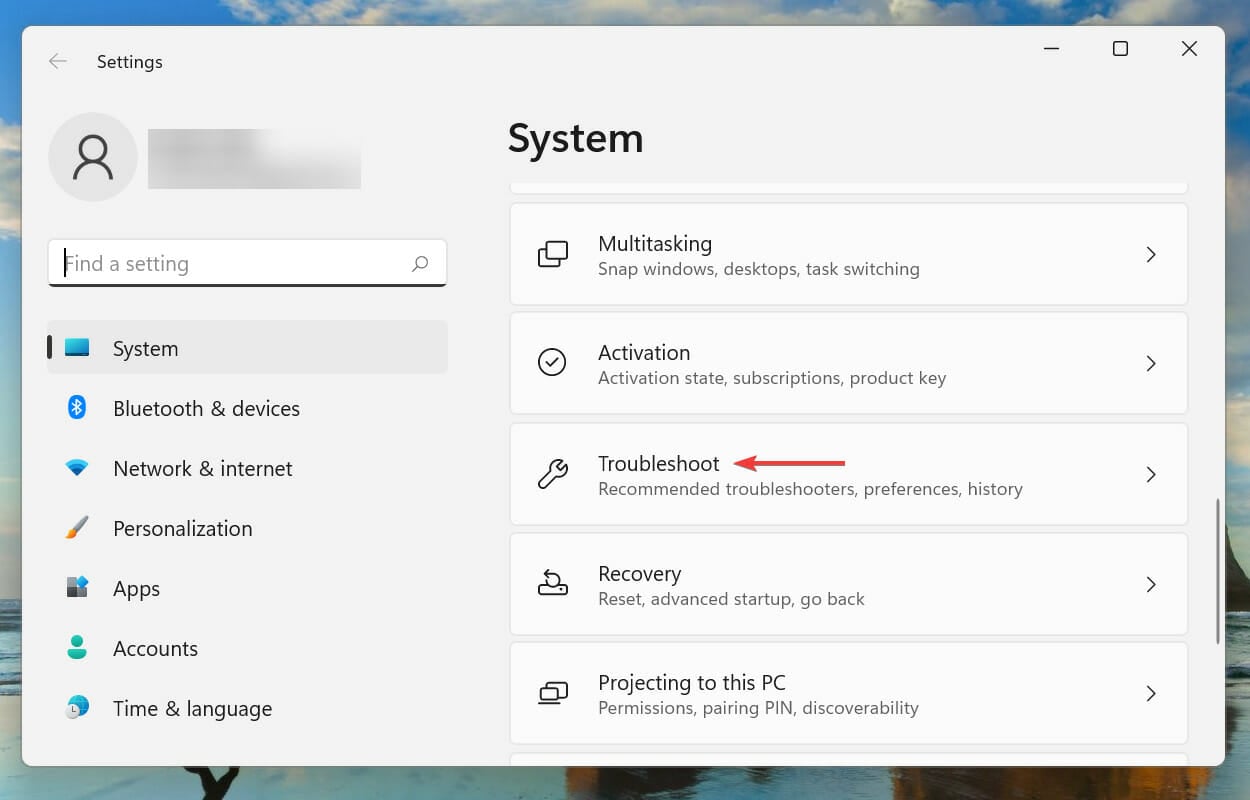Expand Activation with its chevron arrow
The height and width of the screenshot is (800, 1250).
click(1151, 363)
